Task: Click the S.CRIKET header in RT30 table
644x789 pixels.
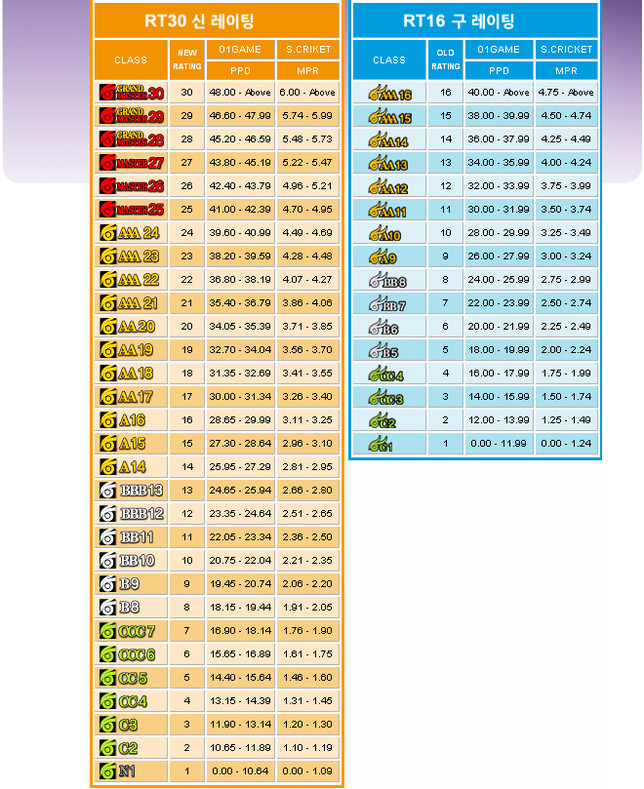Action: point(308,50)
